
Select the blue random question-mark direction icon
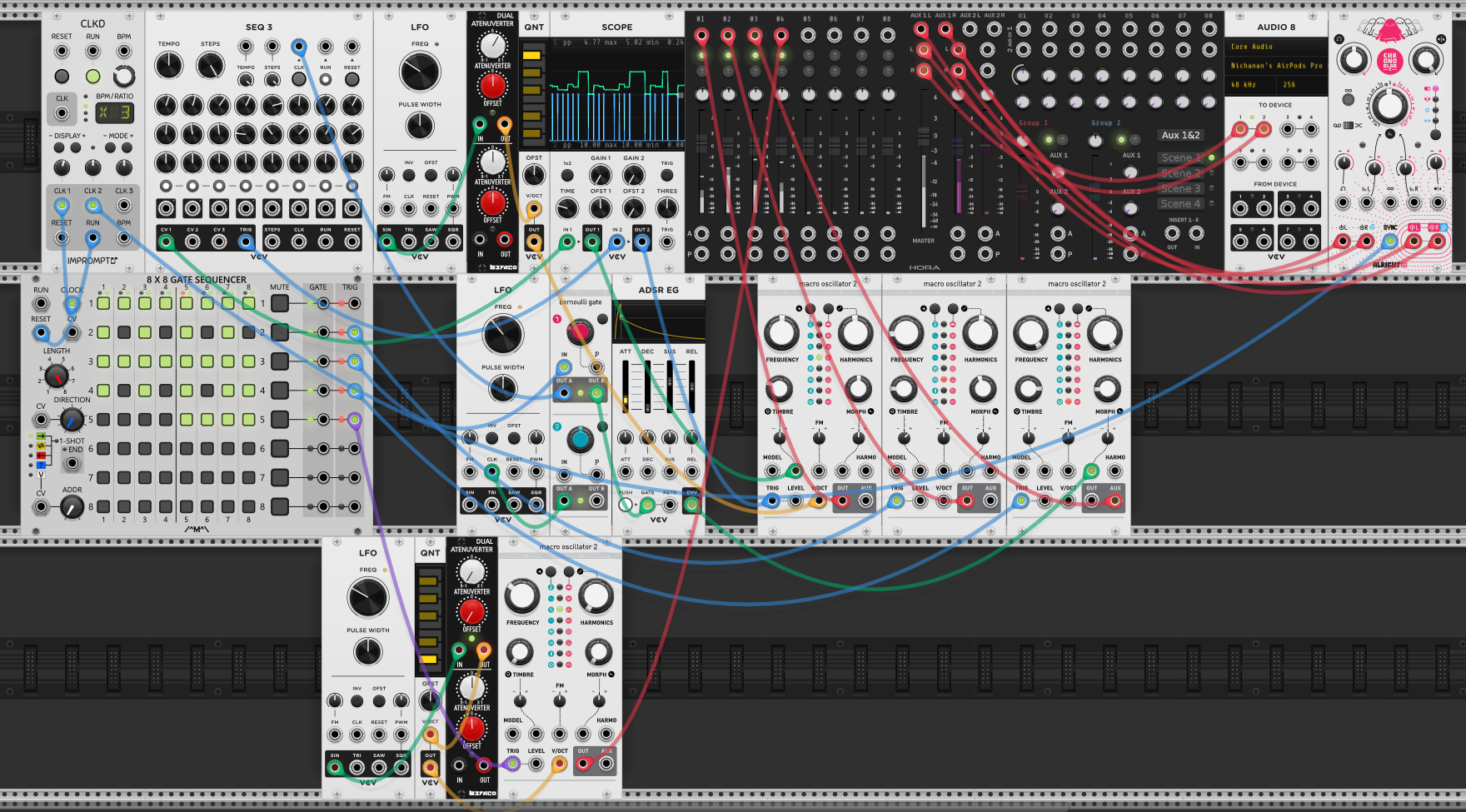click(x=41, y=465)
